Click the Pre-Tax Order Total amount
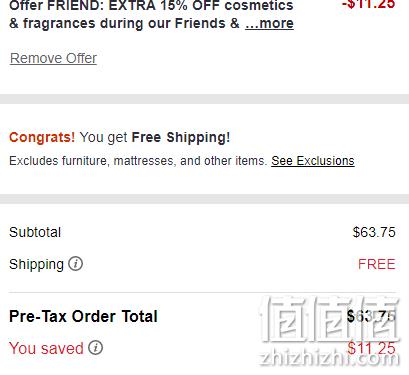The width and height of the screenshot is (409, 375). [x=371, y=316]
